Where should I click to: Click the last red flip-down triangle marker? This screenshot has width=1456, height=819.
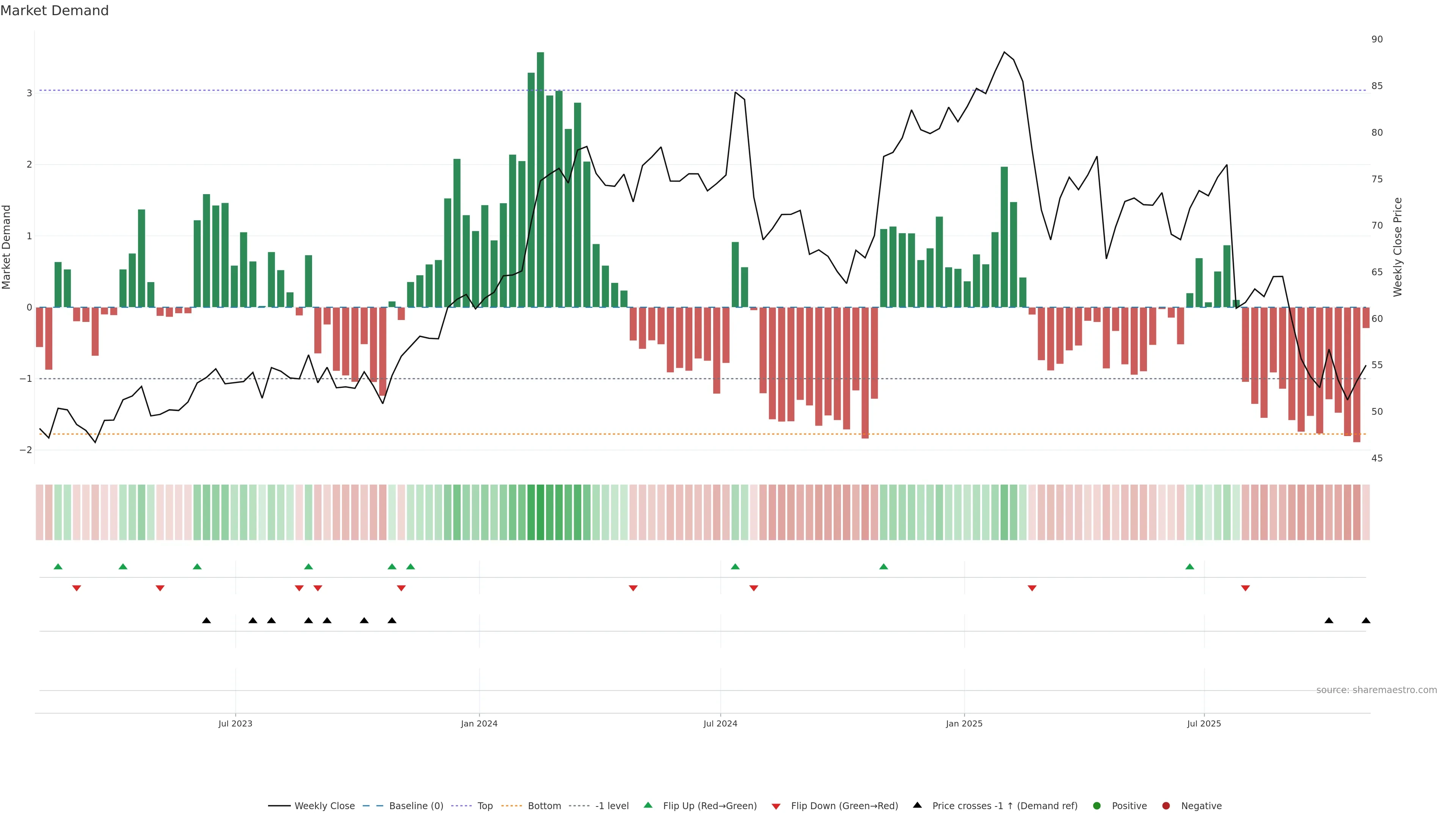click(x=1245, y=588)
